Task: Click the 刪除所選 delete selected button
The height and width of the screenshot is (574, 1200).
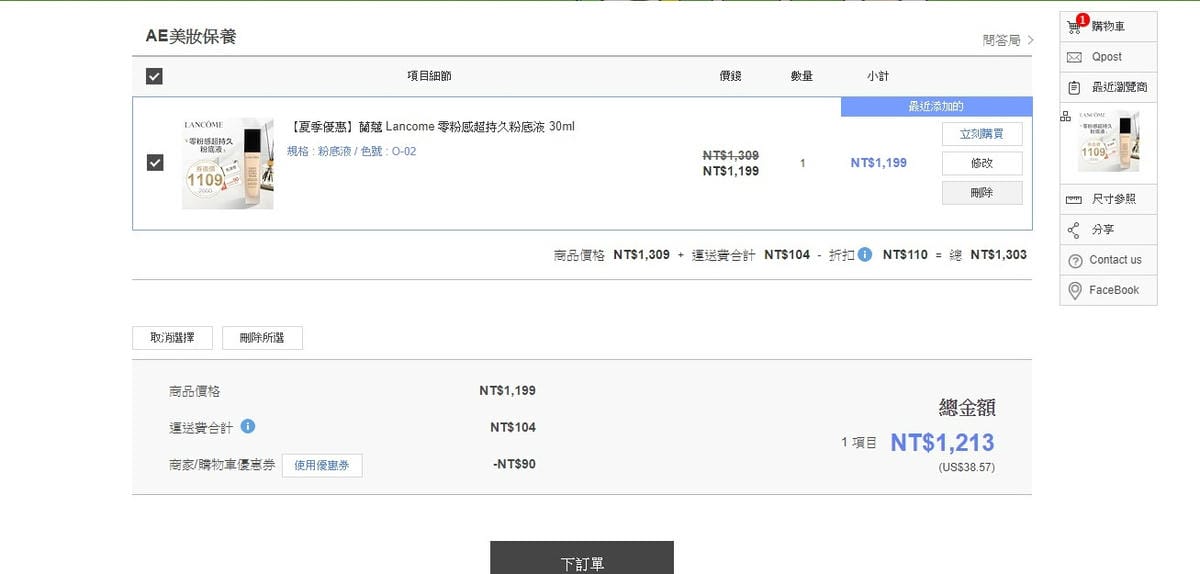Action: coord(262,338)
